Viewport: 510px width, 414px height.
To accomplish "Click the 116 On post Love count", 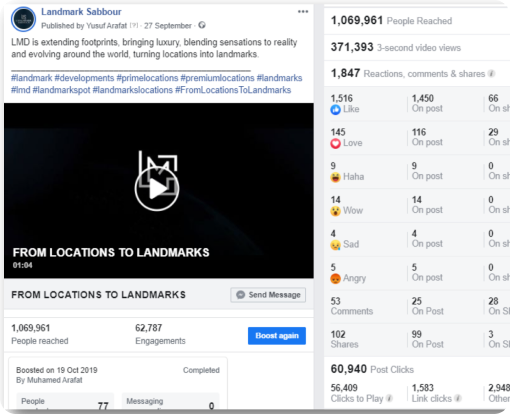I will coord(427,137).
